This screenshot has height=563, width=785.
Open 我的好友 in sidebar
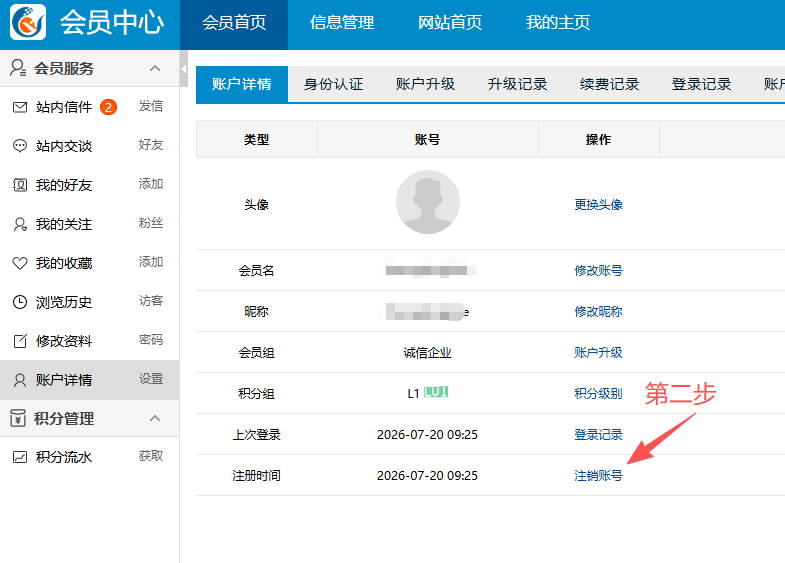pos(64,185)
